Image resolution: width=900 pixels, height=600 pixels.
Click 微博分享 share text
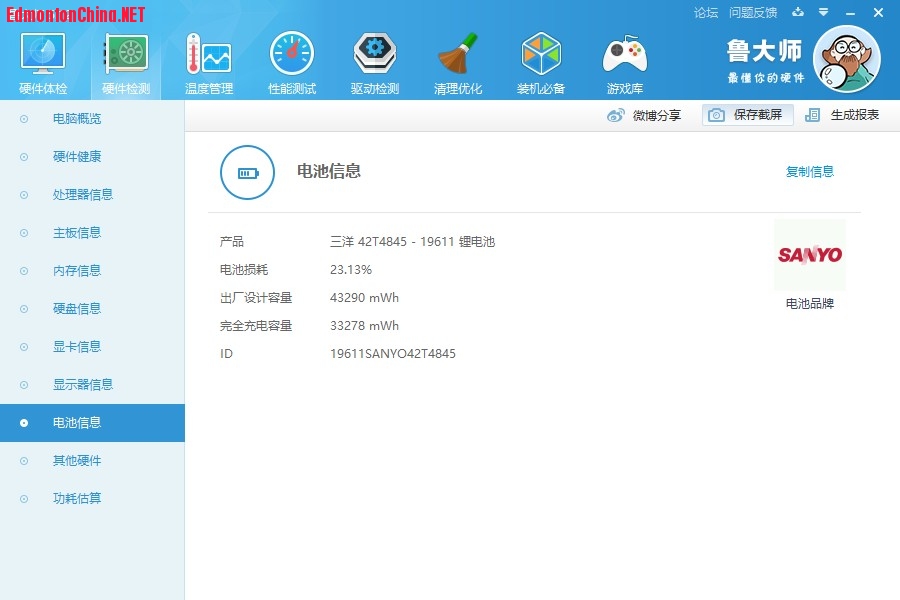click(x=657, y=115)
